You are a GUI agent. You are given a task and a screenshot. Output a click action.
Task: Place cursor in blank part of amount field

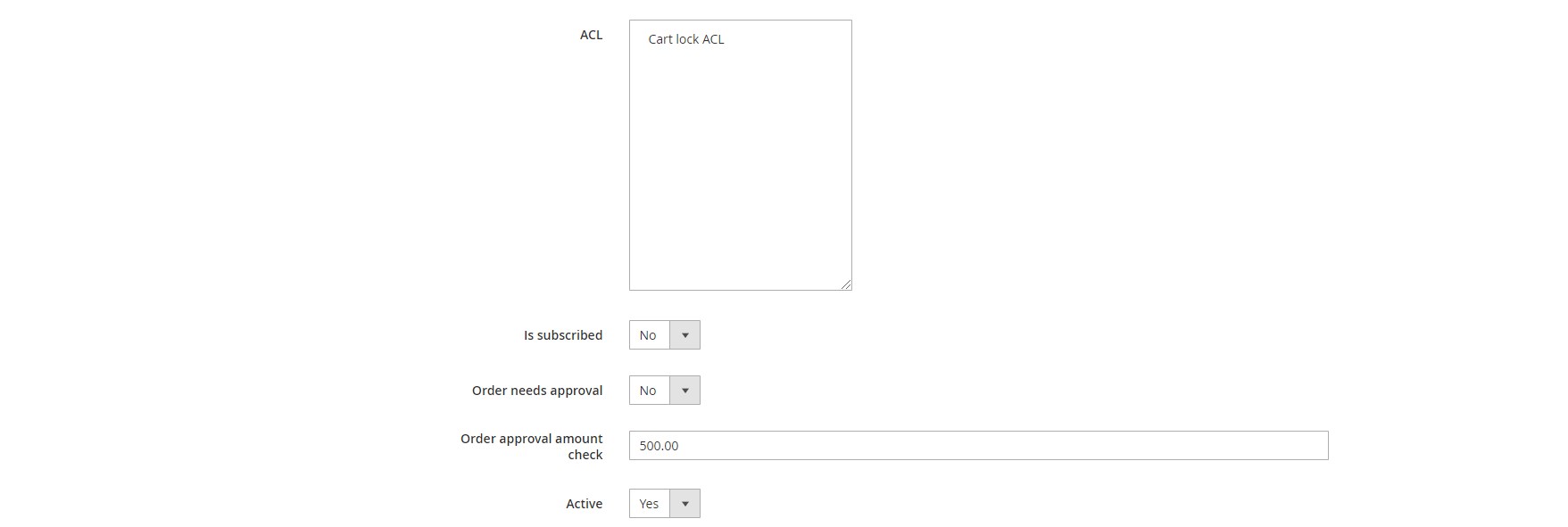pyautogui.click(x=1000, y=446)
